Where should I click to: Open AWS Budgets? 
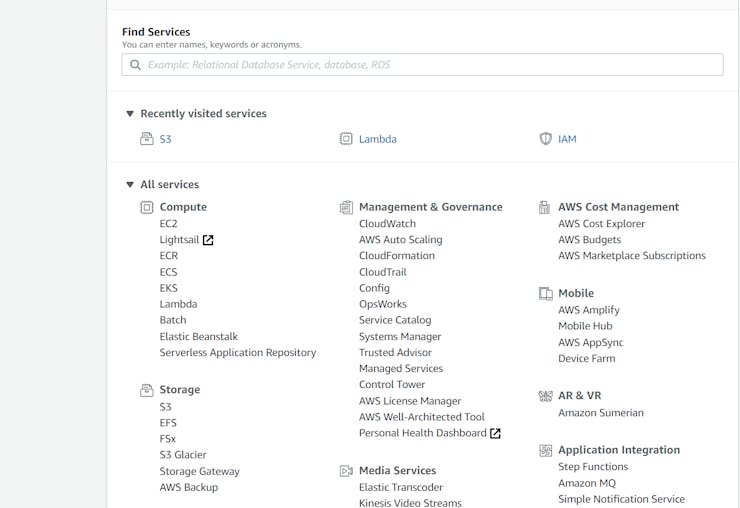tap(589, 240)
